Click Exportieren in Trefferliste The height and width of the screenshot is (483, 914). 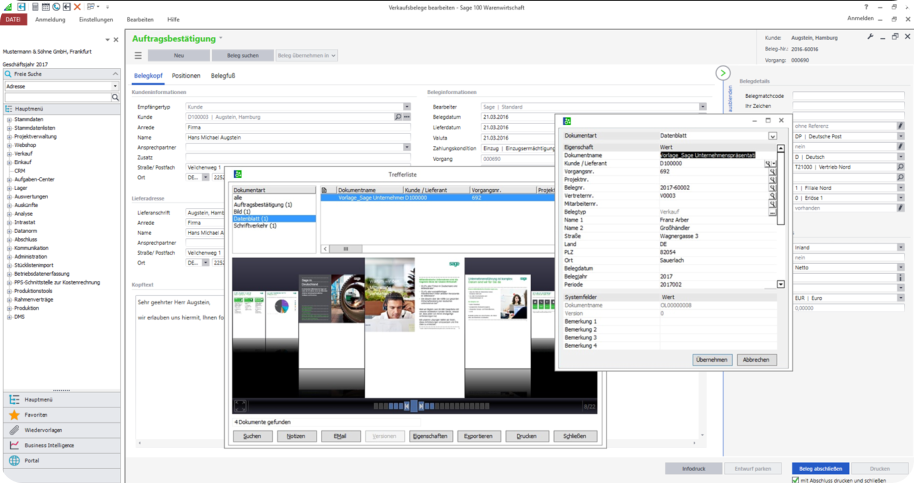479,436
